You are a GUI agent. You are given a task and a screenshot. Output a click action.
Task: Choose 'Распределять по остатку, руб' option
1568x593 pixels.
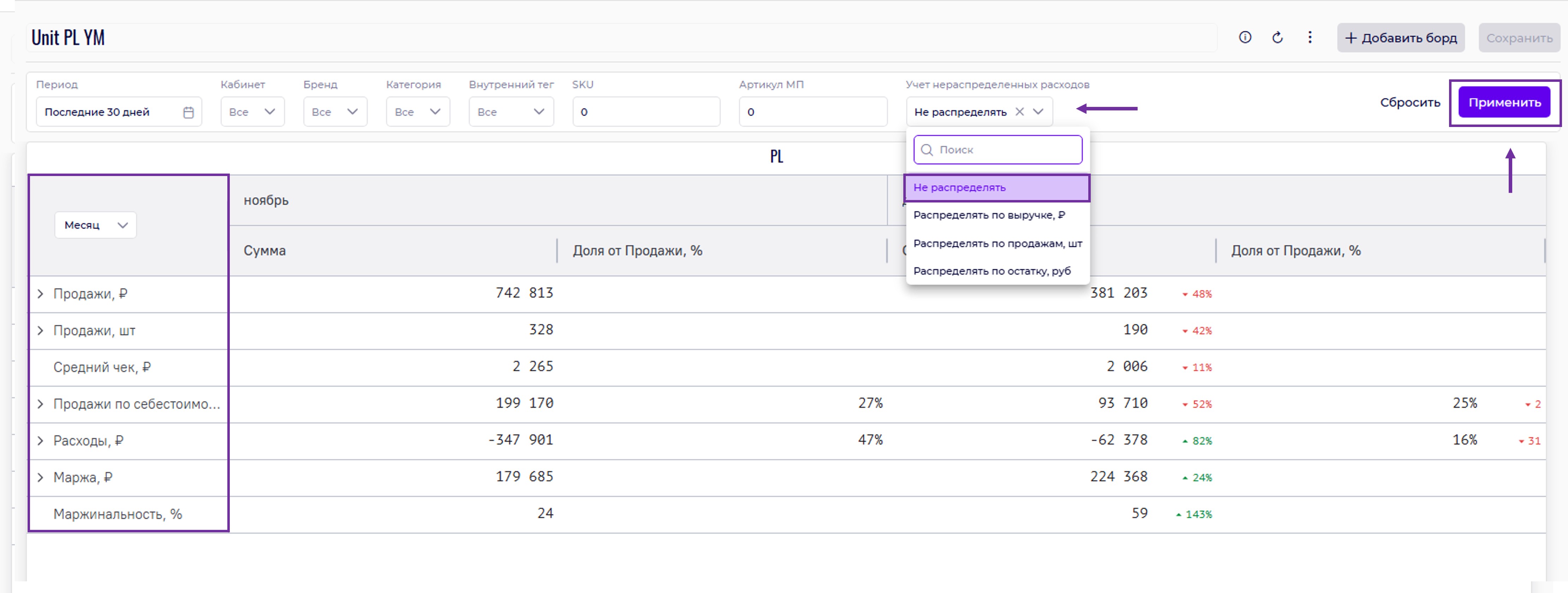992,271
